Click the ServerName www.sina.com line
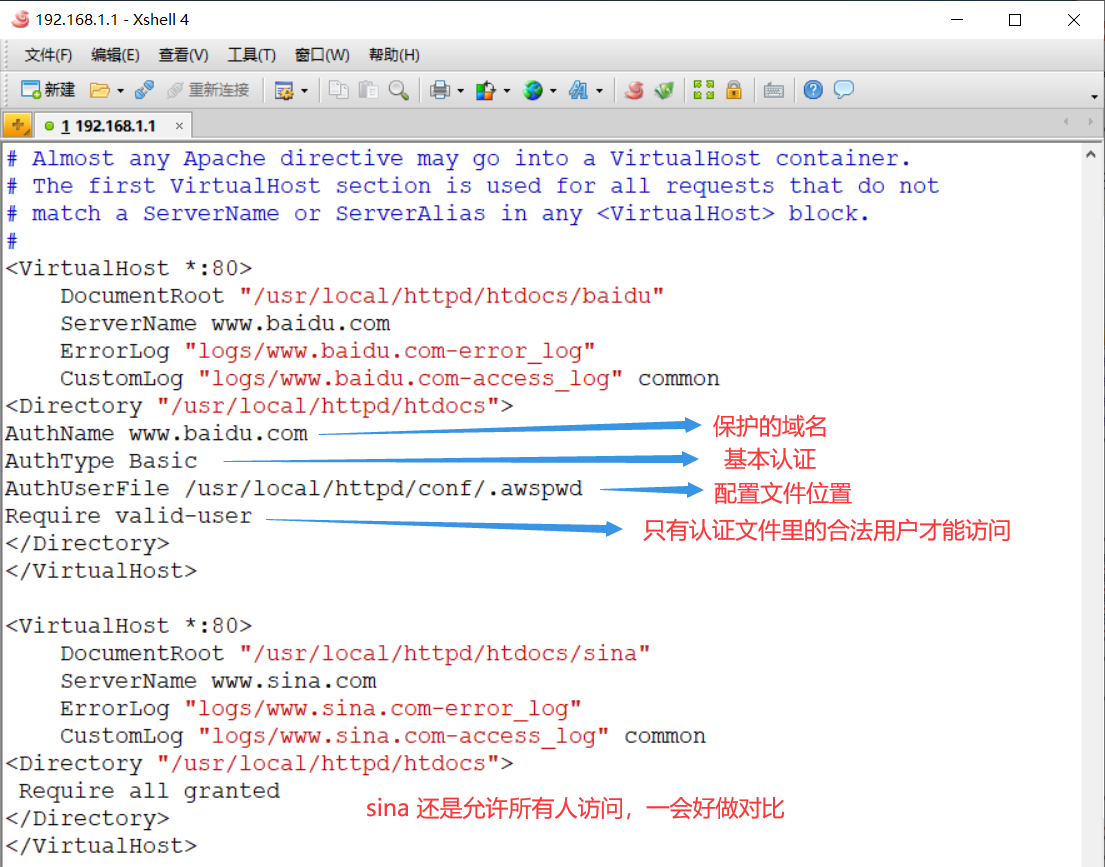The width and height of the screenshot is (1105, 867). pos(218,681)
